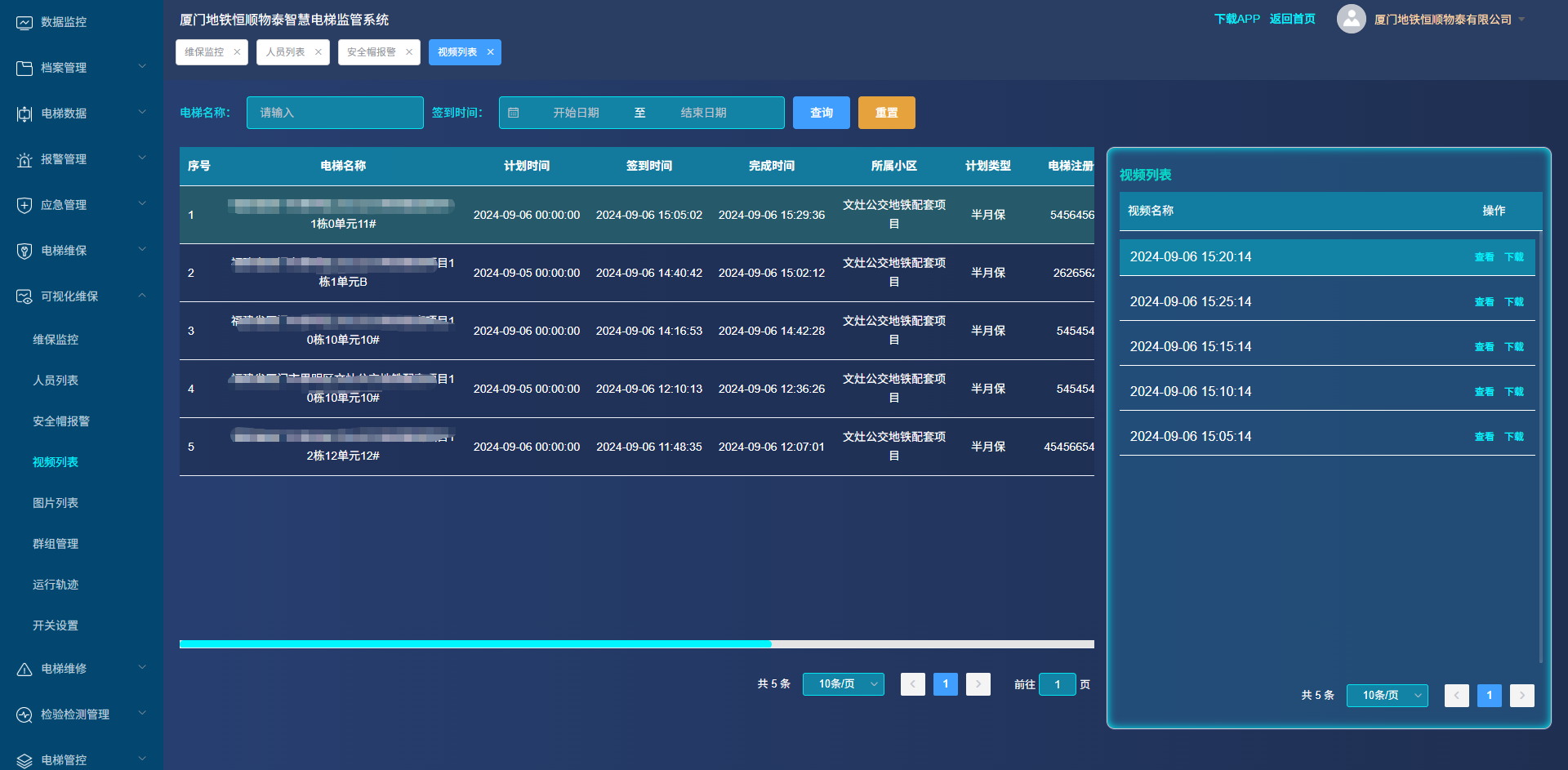Close the 安全帽报警 tab
The width and height of the screenshot is (1568, 770).
409,52
